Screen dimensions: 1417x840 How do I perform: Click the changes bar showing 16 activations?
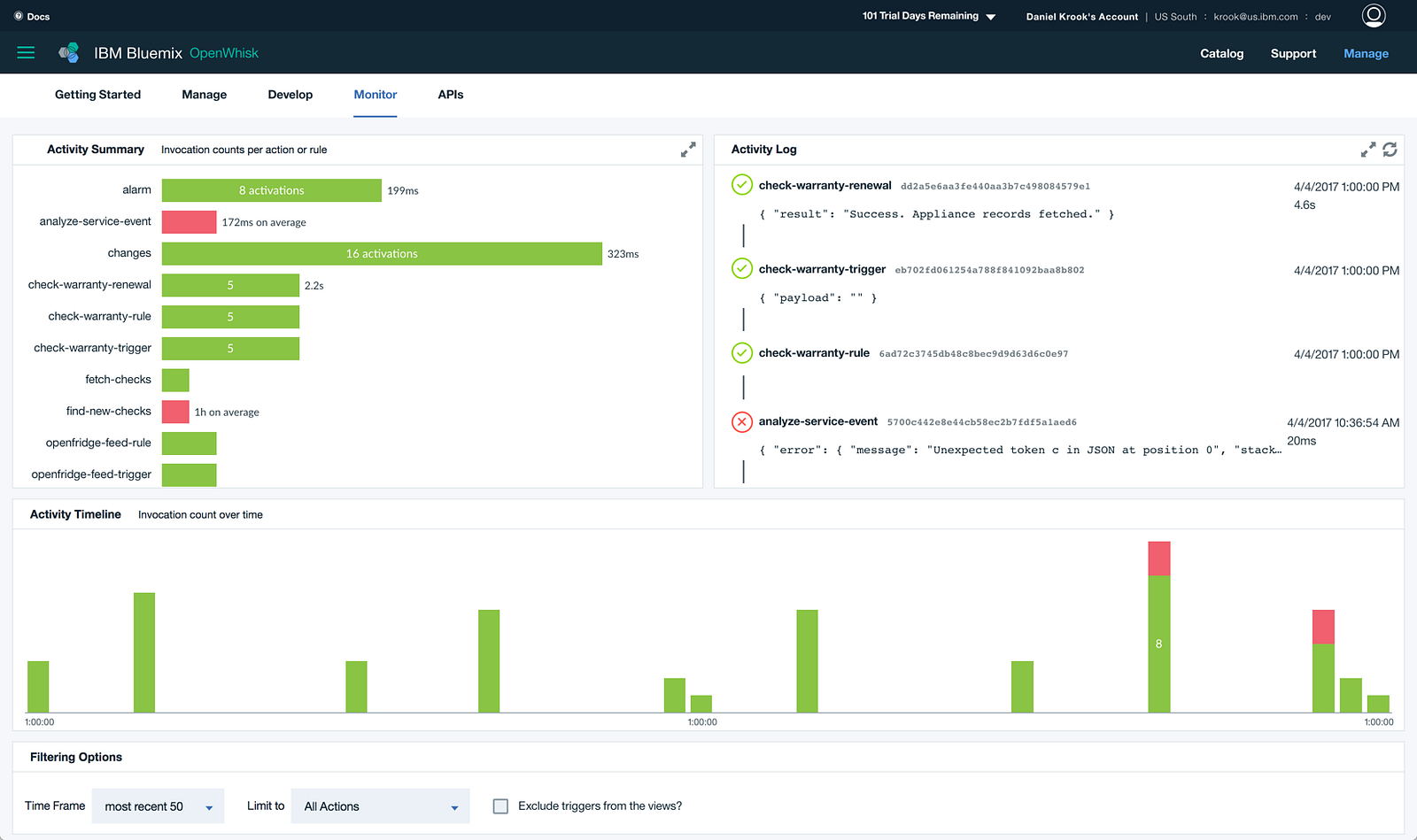382,254
